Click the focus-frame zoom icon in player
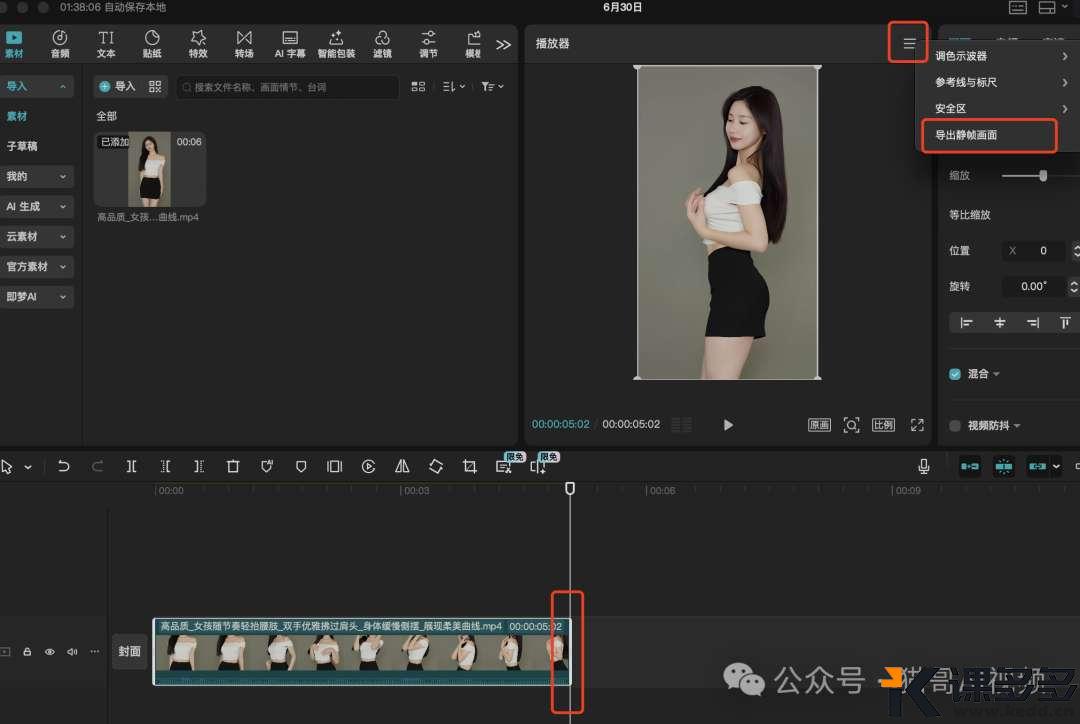1080x724 pixels. [x=851, y=424]
